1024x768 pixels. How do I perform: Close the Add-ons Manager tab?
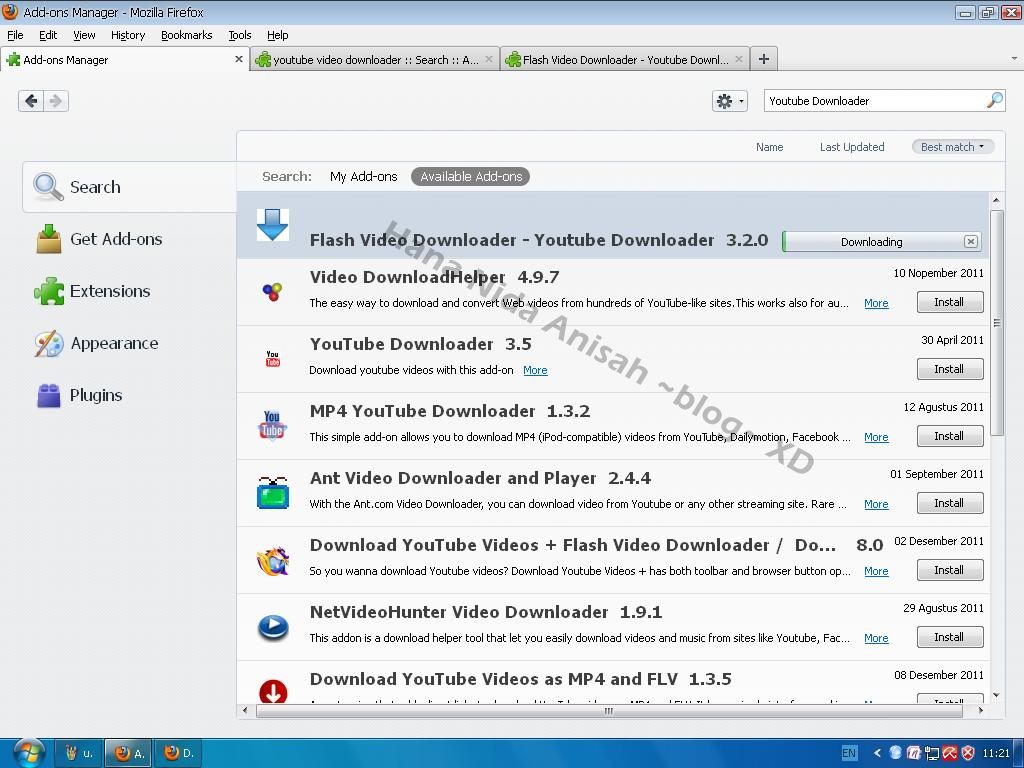[x=238, y=59]
